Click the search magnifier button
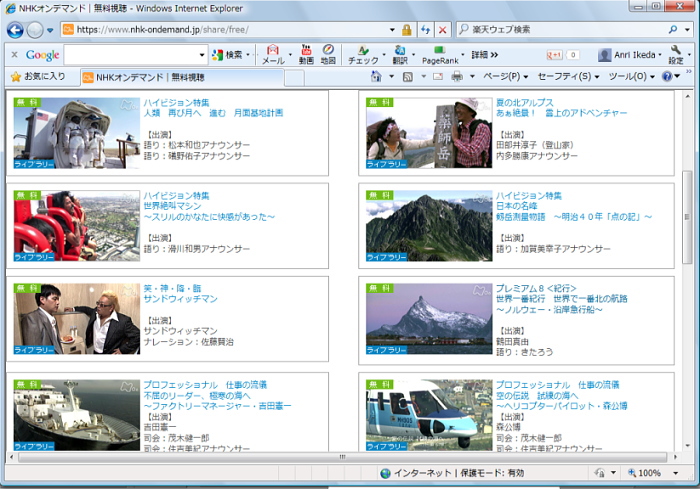This screenshot has height=489, width=700. (x=673, y=29)
